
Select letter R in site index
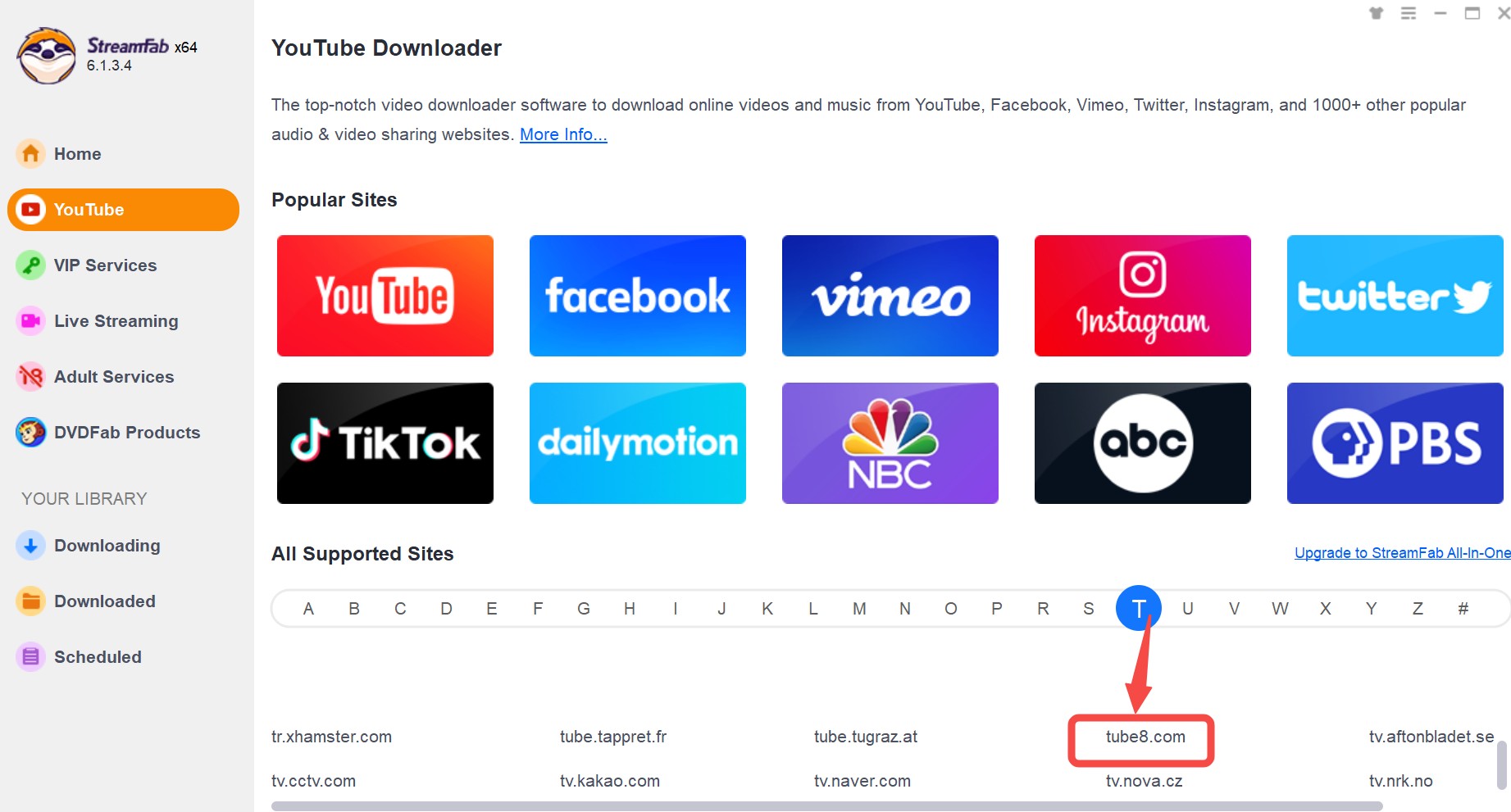1043,609
